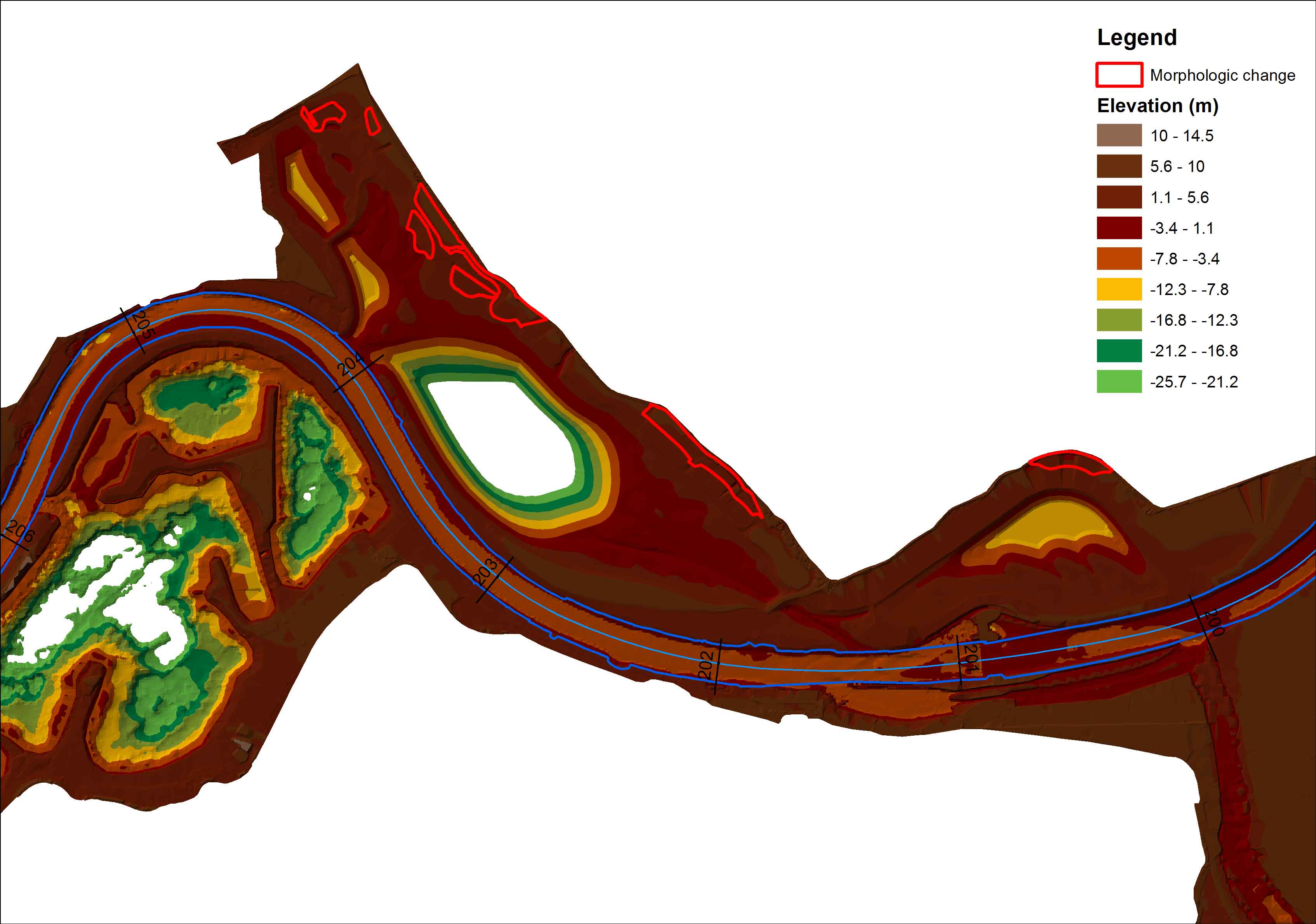Click the '1.1 - 5.6' legend label
This screenshot has height=924, width=1316.
coord(1180,198)
